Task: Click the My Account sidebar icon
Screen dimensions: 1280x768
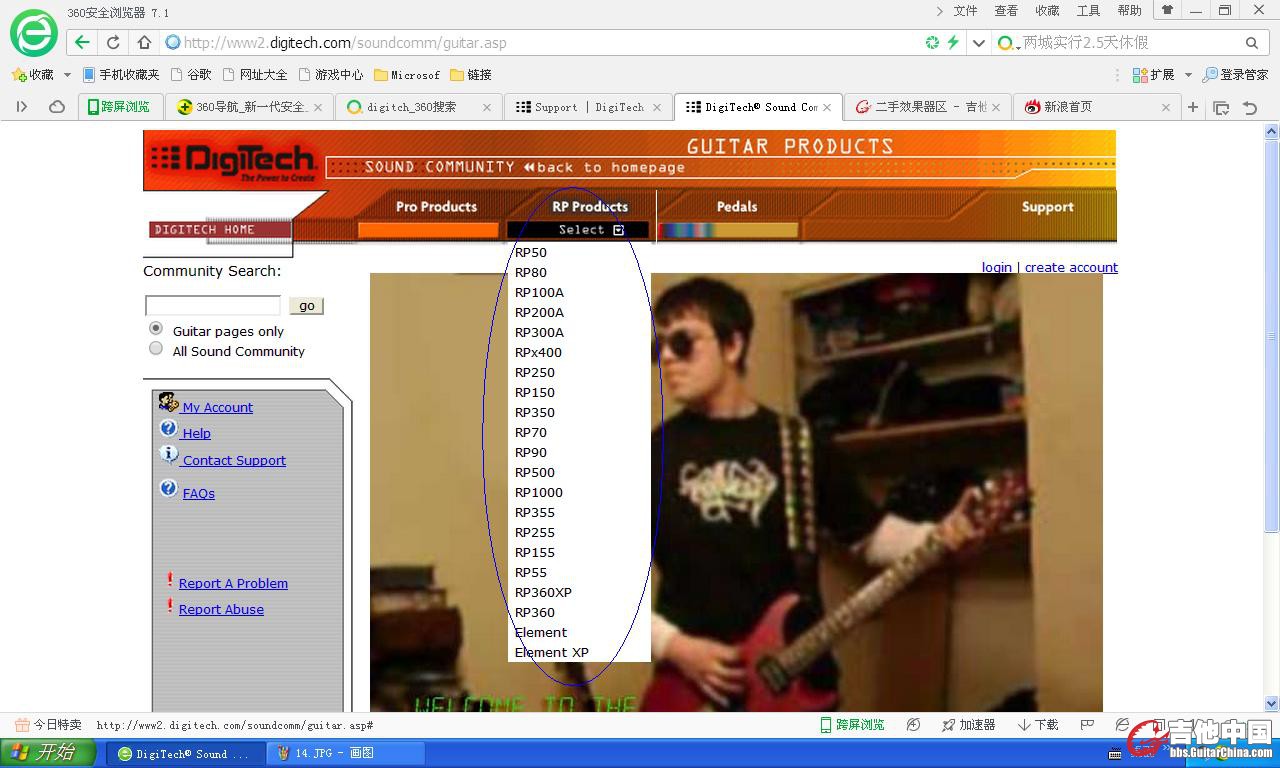Action: pos(168,403)
